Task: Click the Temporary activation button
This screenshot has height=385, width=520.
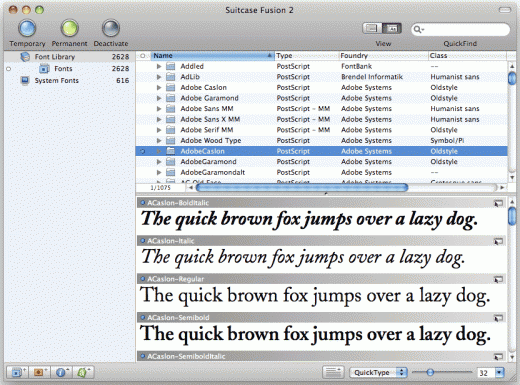Action: 27,28
